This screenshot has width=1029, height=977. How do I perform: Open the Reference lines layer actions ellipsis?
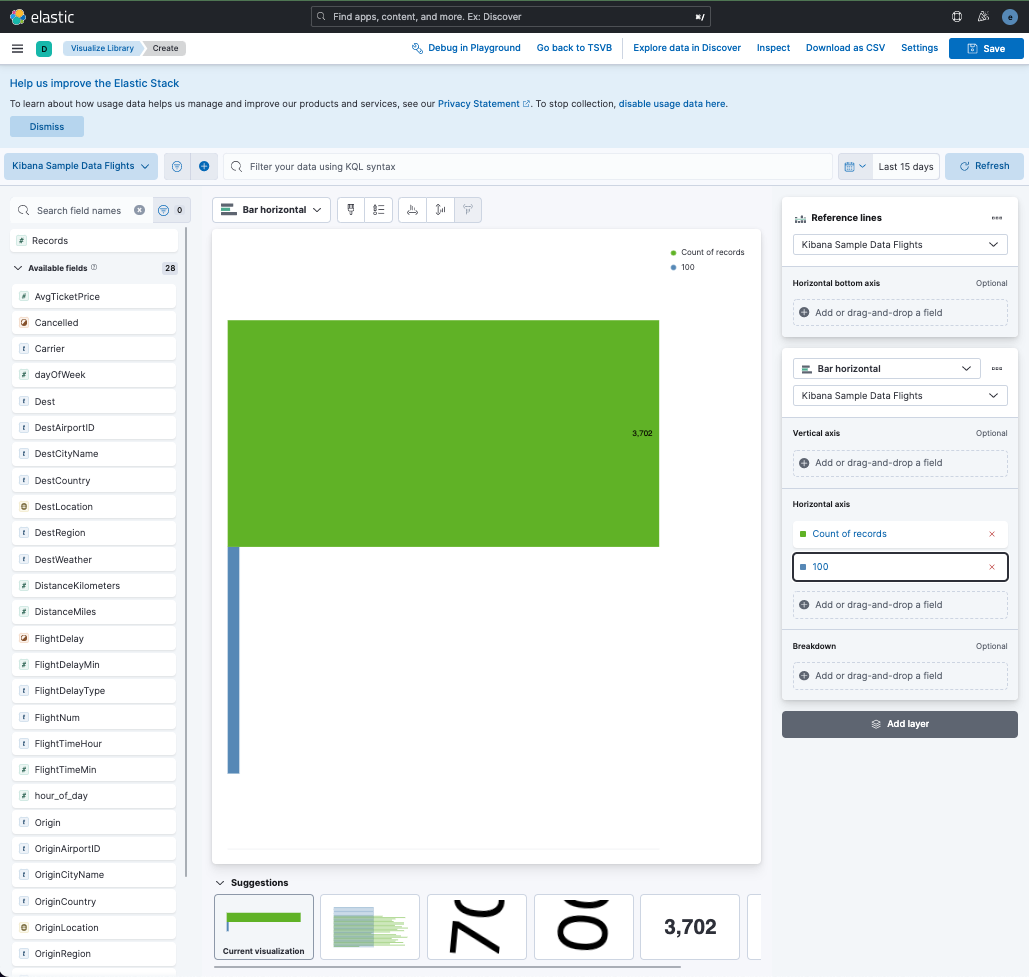(996, 217)
